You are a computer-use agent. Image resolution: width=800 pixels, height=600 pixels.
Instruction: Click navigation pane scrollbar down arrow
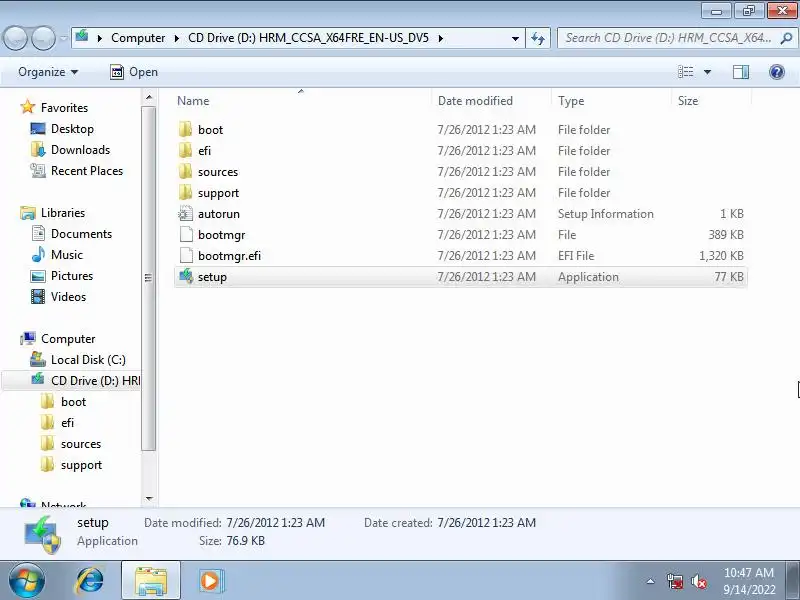click(148, 498)
